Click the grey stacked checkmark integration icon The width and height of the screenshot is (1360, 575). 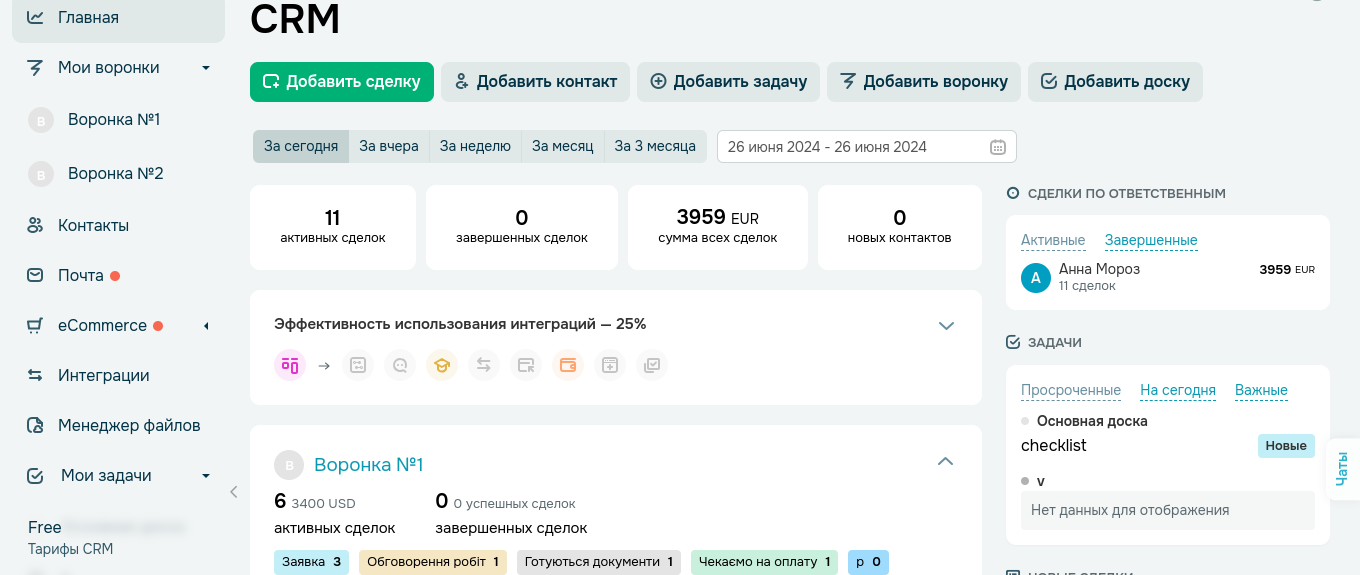pyautogui.click(x=652, y=365)
